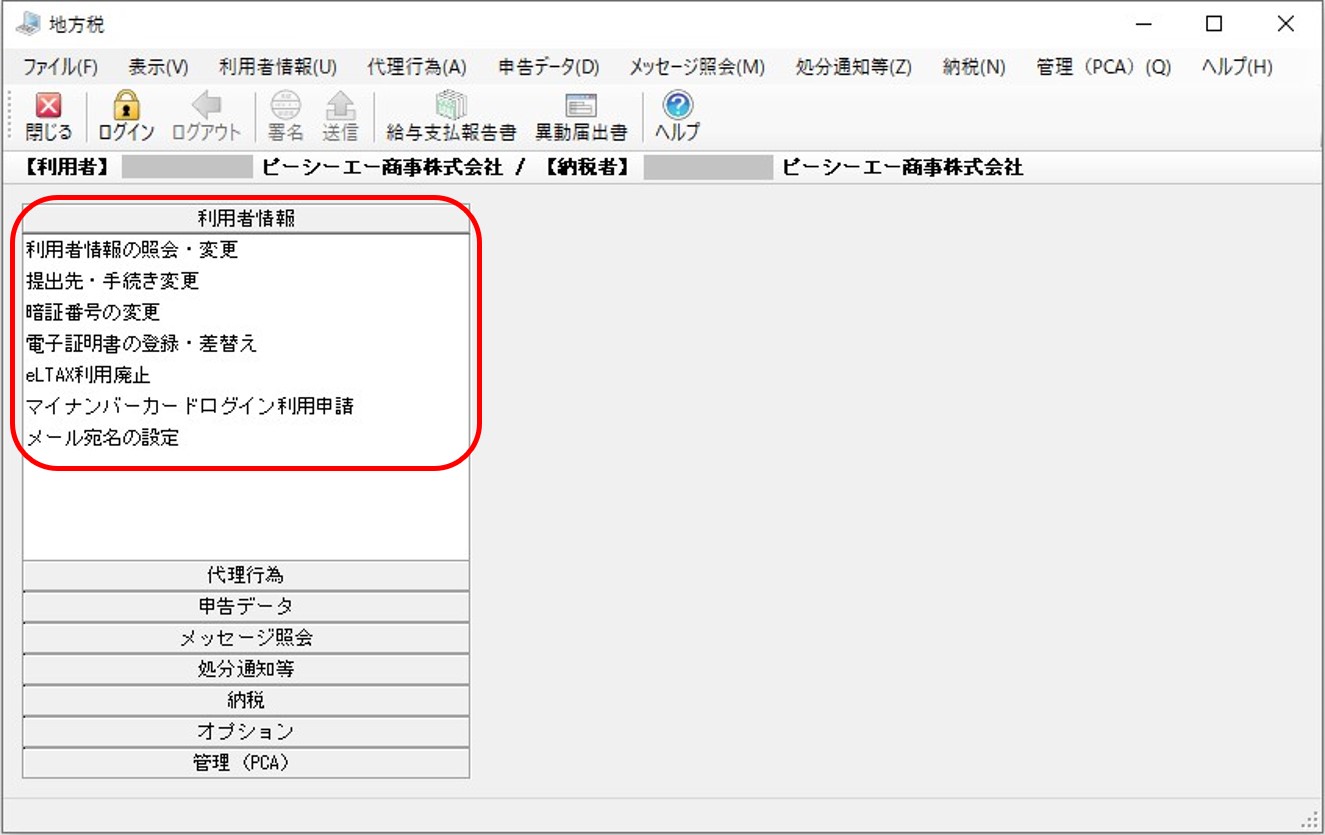Screen dimensions: 1325x835
Task: Open the 異動届出書 toolbar icon
Action: click(581, 106)
